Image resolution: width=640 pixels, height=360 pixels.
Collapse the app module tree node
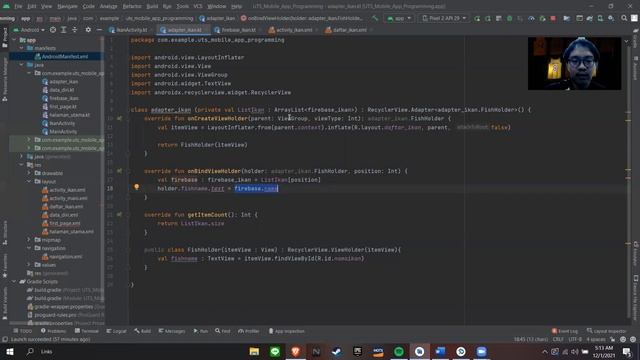click(14, 40)
